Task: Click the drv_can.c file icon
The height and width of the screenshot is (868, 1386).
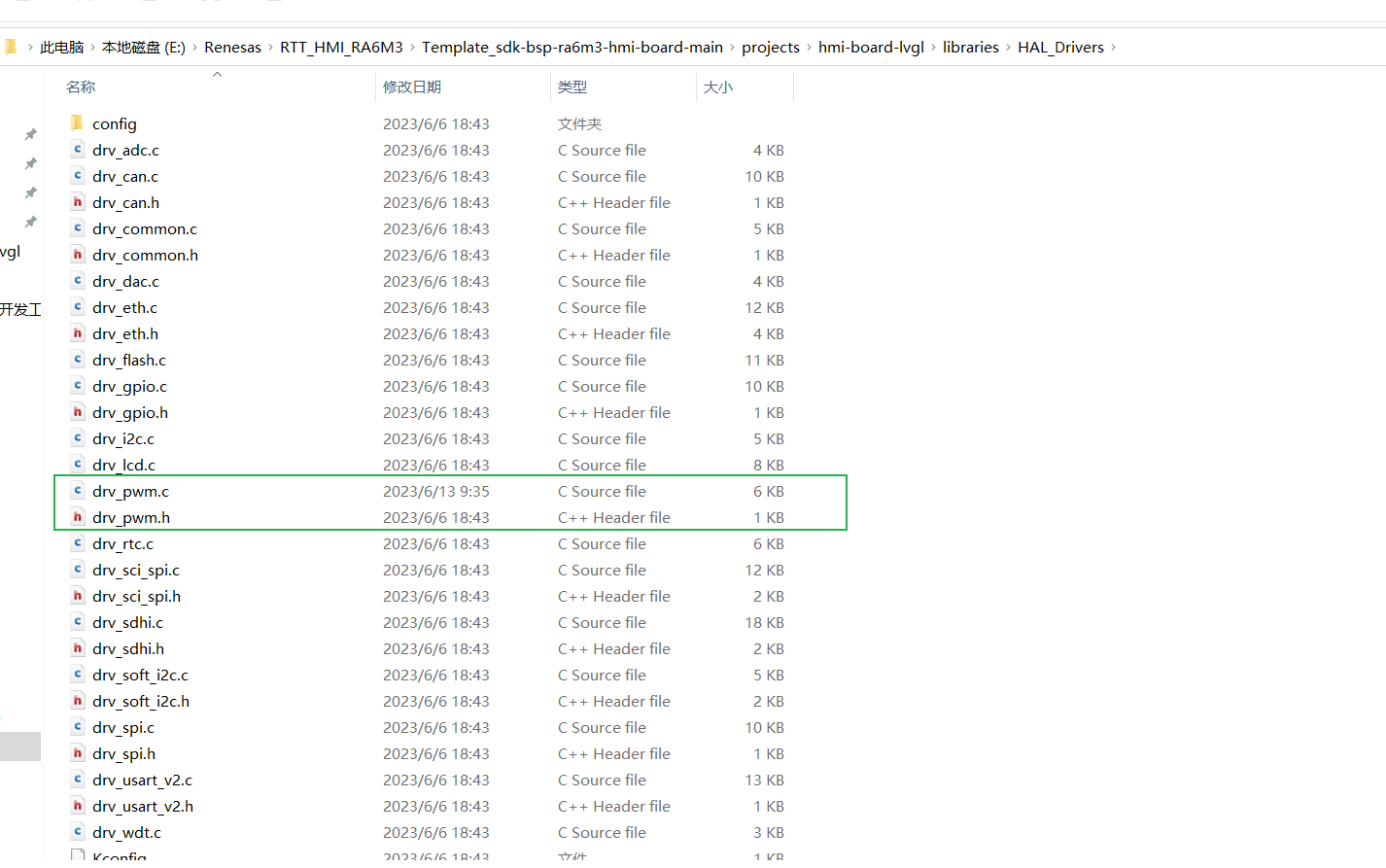Action: [78, 175]
